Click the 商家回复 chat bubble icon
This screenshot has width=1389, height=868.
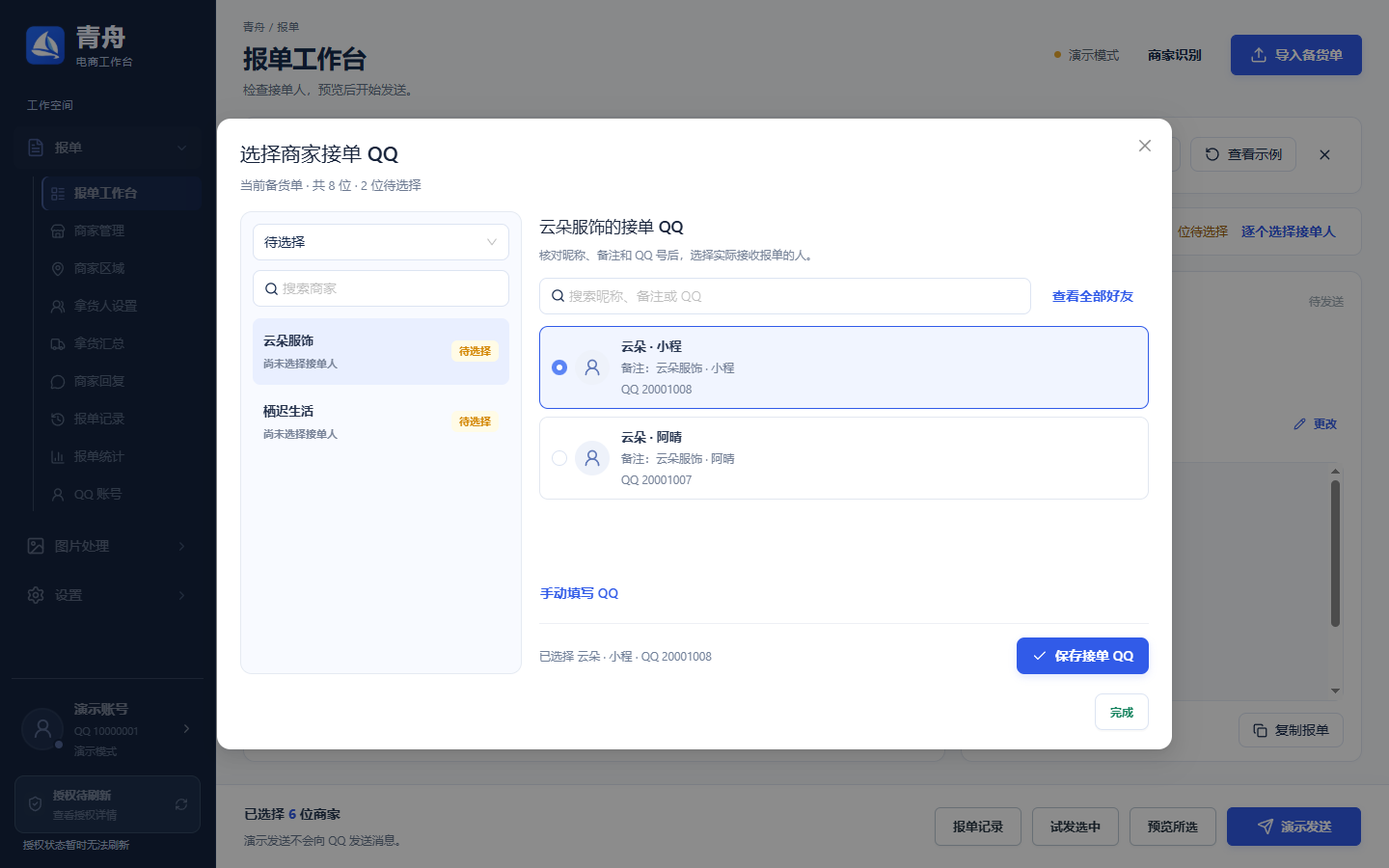58,381
